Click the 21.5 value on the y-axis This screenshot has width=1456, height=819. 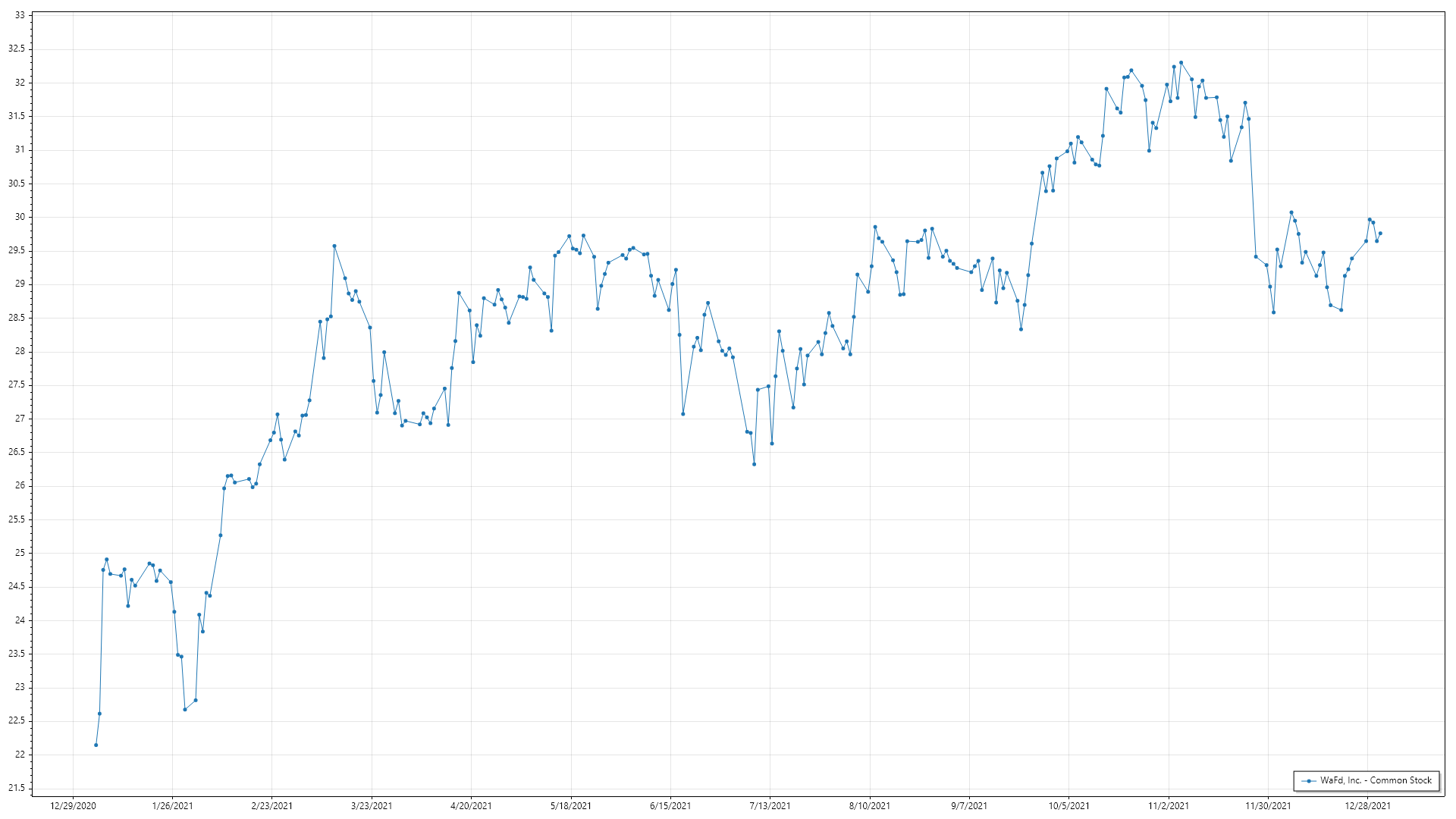pyautogui.click(x=17, y=788)
